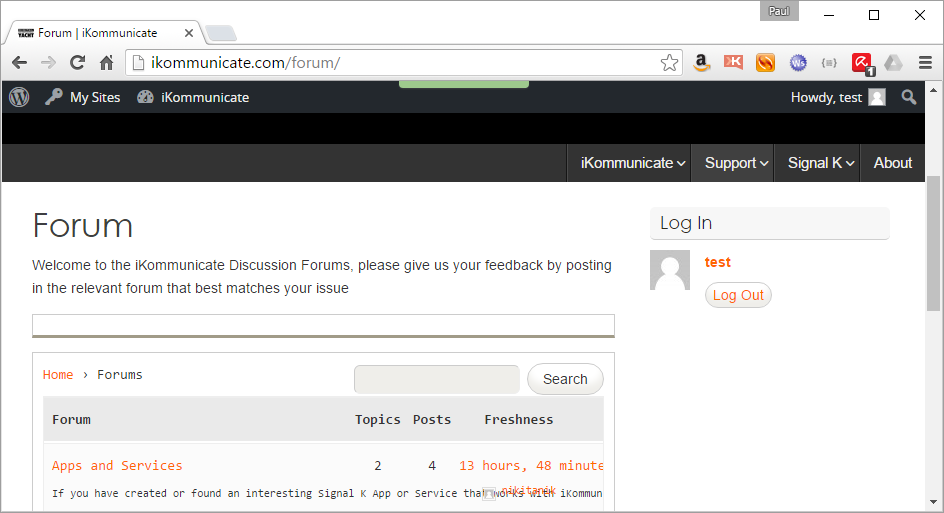944x513 pixels.
Task: Click the purple WS extension icon
Action: [798, 63]
